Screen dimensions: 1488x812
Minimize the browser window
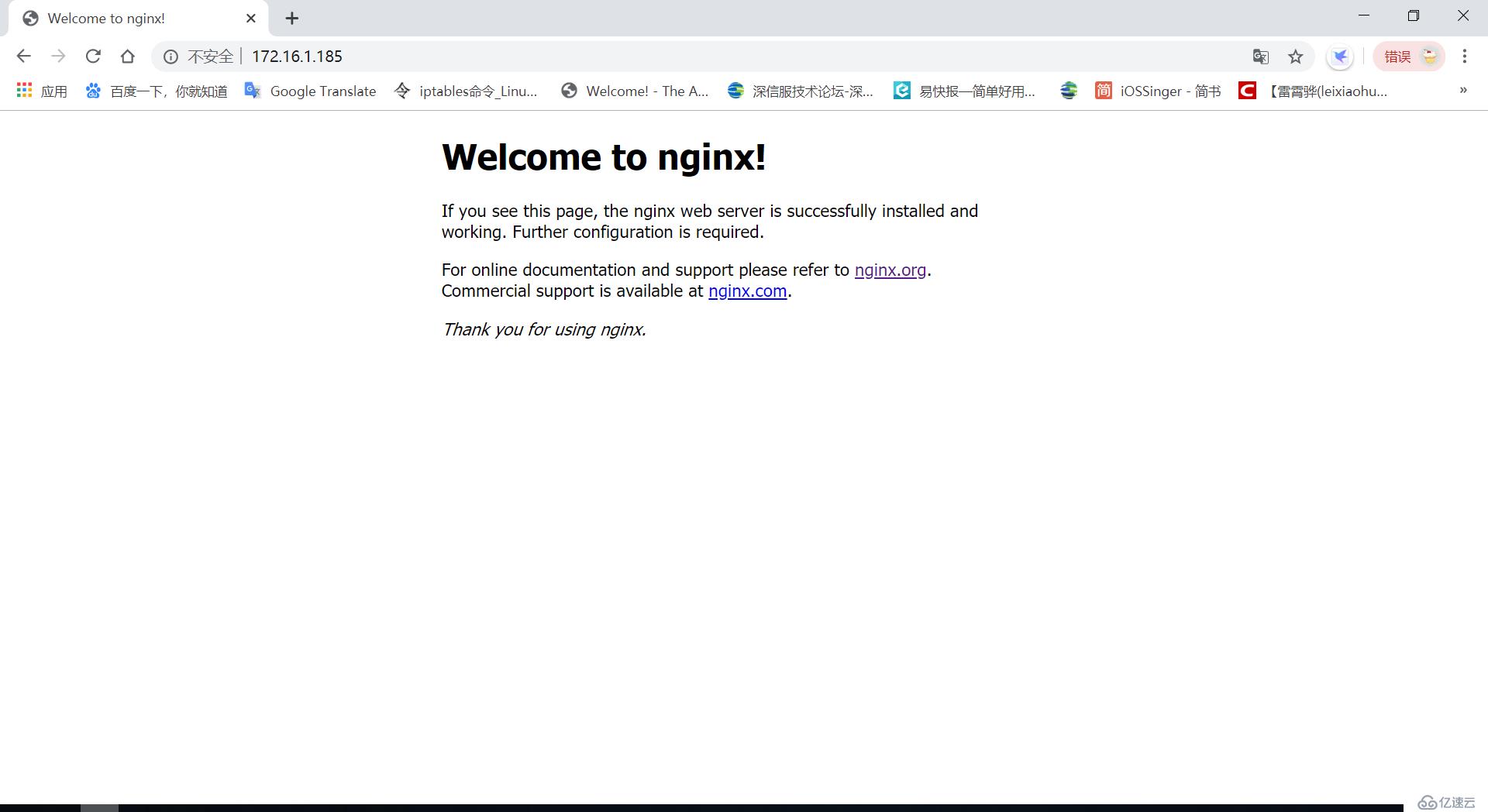[x=1364, y=15]
